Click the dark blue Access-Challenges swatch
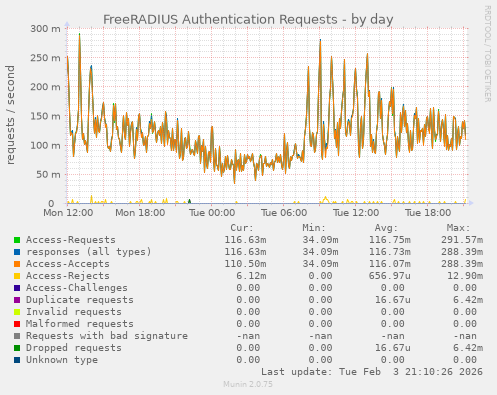This screenshot has width=497, height=395. (17, 288)
